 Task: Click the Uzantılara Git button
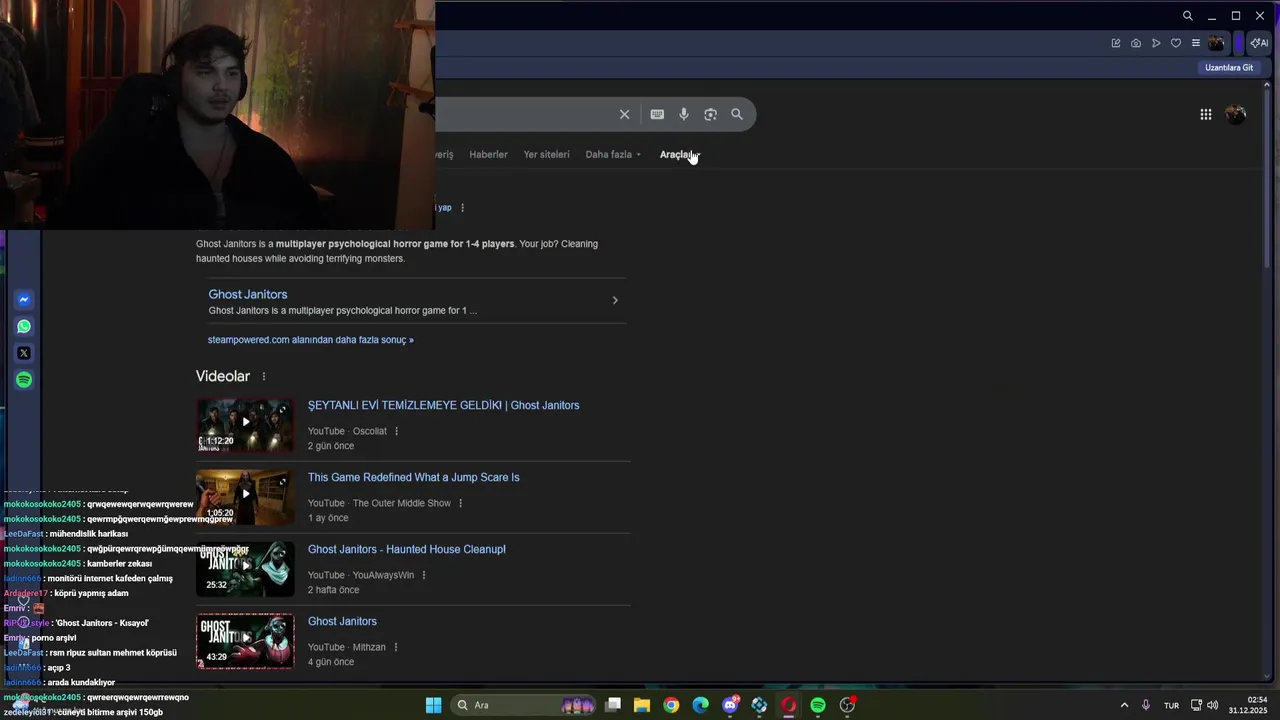(x=1229, y=68)
